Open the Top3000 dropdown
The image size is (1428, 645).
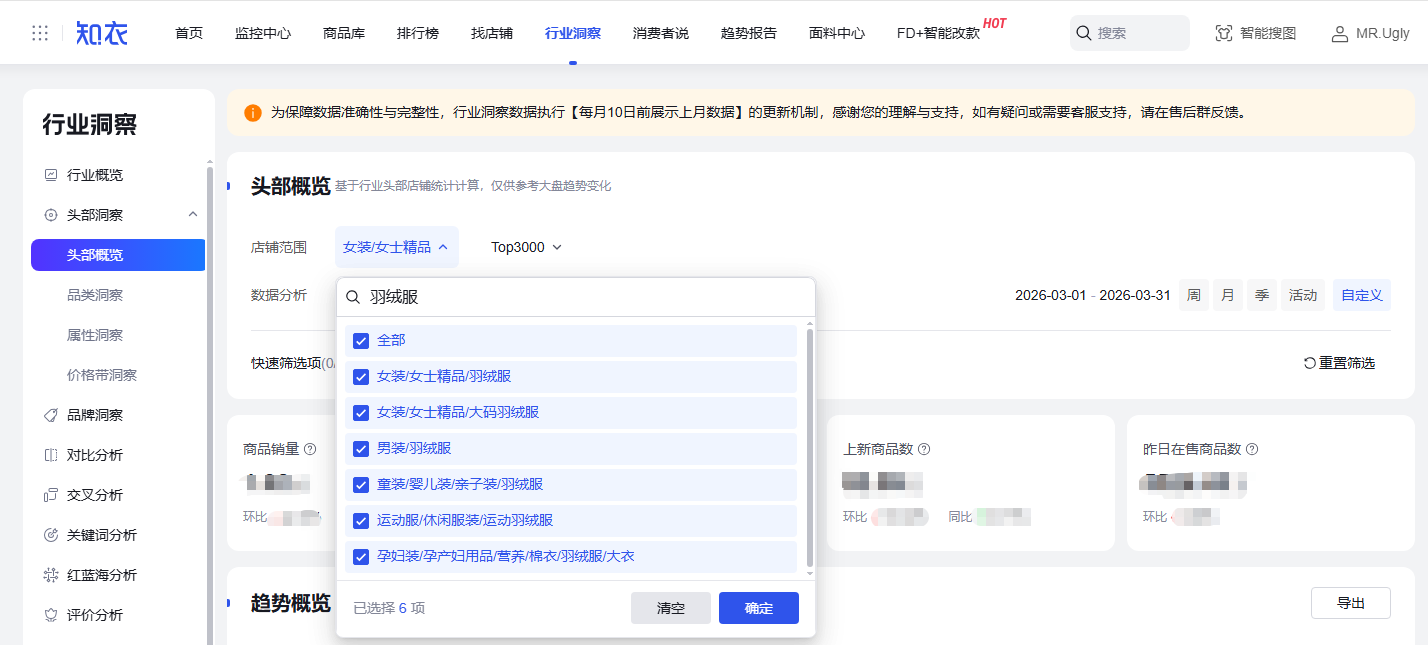click(x=527, y=247)
